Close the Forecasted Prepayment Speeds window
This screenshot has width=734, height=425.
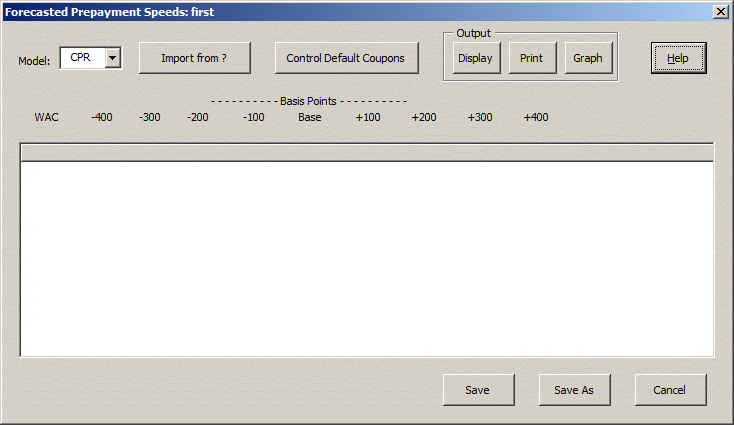[720, 11]
